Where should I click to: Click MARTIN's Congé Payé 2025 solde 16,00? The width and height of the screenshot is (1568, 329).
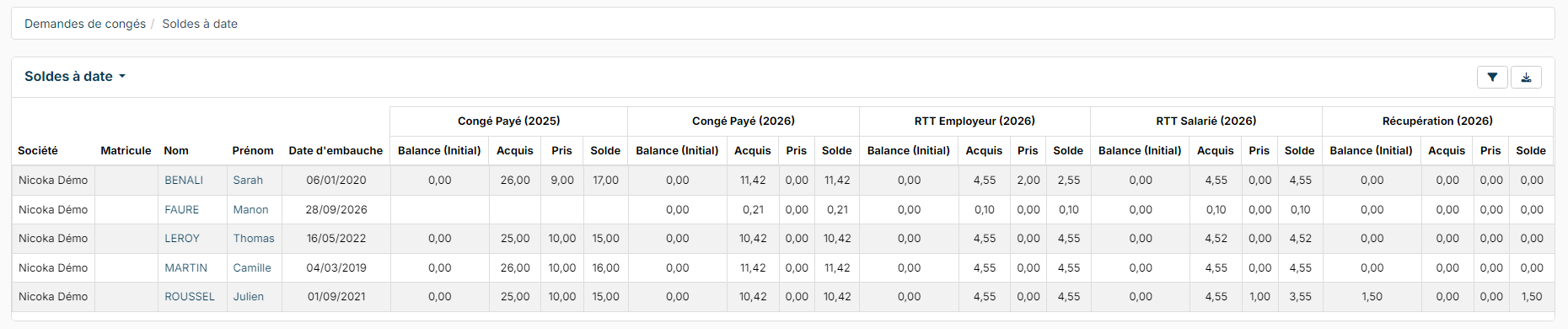click(x=605, y=267)
